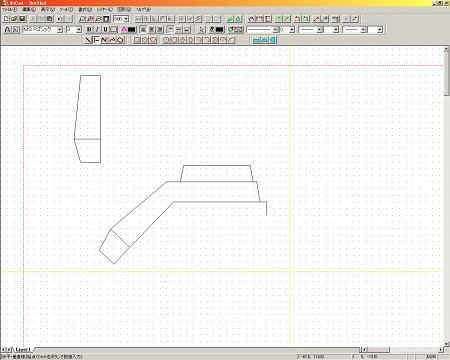The height and width of the screenshot is (360, 450).
Task: Click the New document icon
Action: (6, 19)
